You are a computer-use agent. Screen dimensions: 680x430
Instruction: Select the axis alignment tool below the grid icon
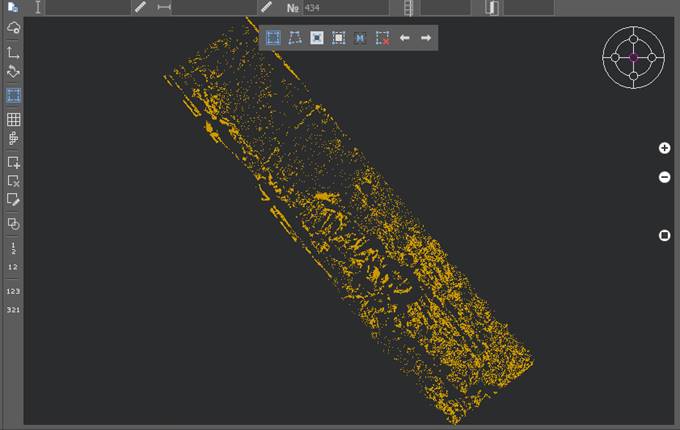tap(13, 138)
